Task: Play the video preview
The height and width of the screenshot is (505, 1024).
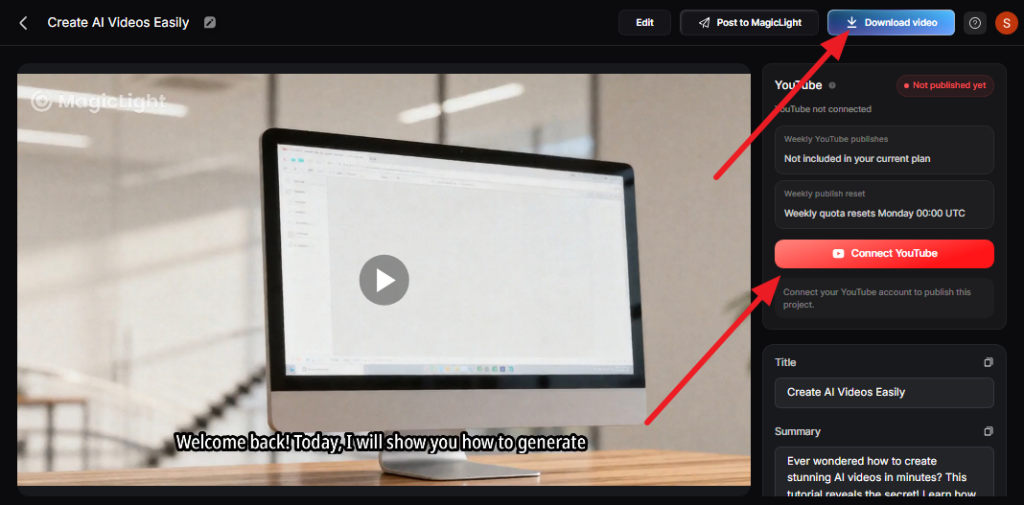Action: 384,280
